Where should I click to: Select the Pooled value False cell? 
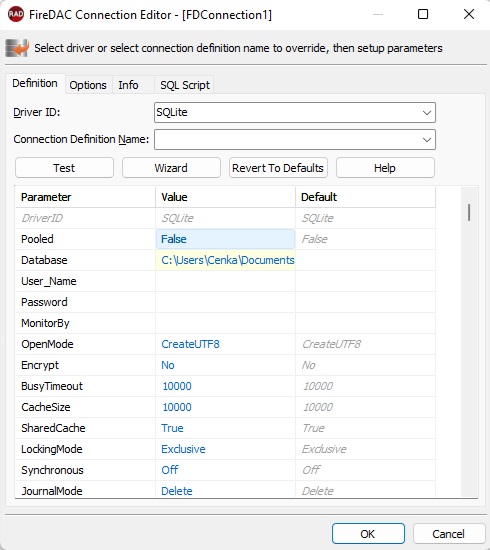(x=225, y=239)
